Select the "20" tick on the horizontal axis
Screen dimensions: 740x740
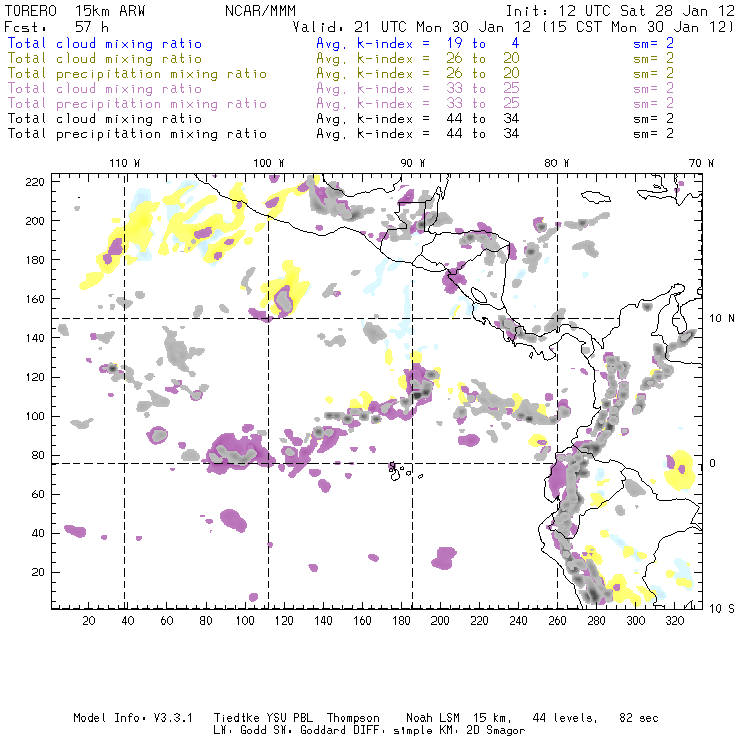tap(89, 621)
